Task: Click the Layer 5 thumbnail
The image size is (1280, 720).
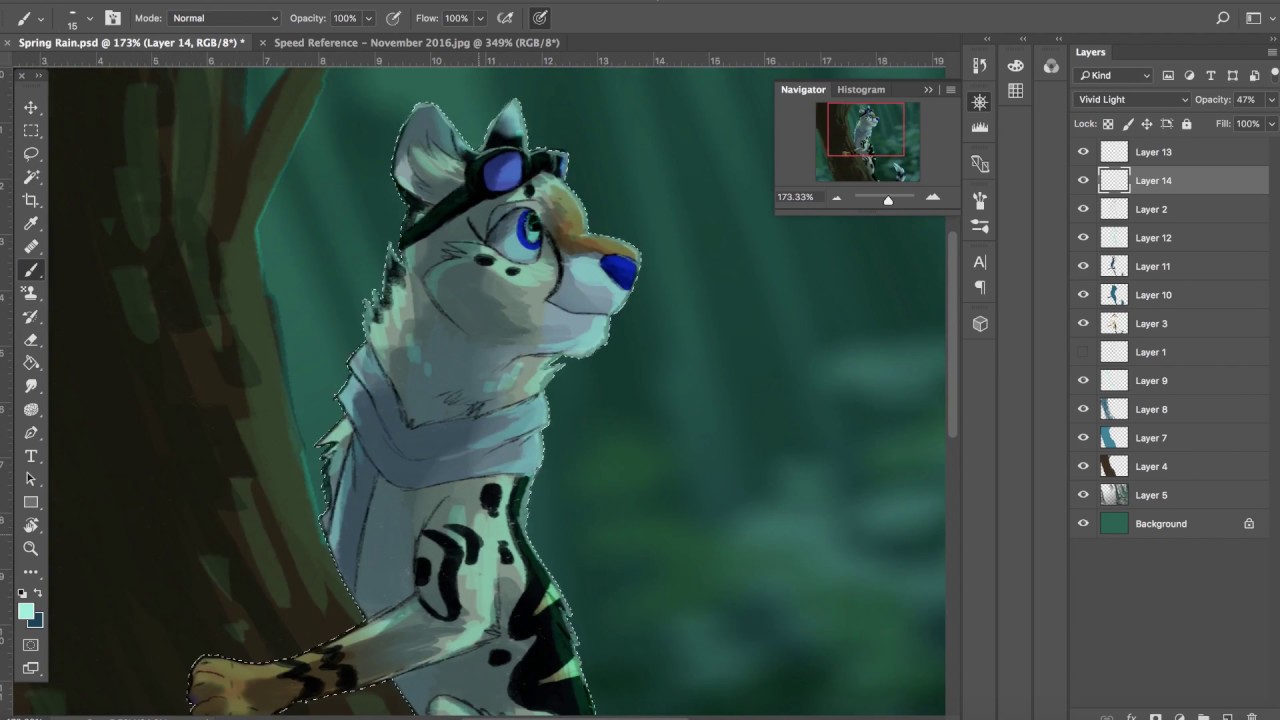Action: pyautogui.click(x=1114, y=495)
